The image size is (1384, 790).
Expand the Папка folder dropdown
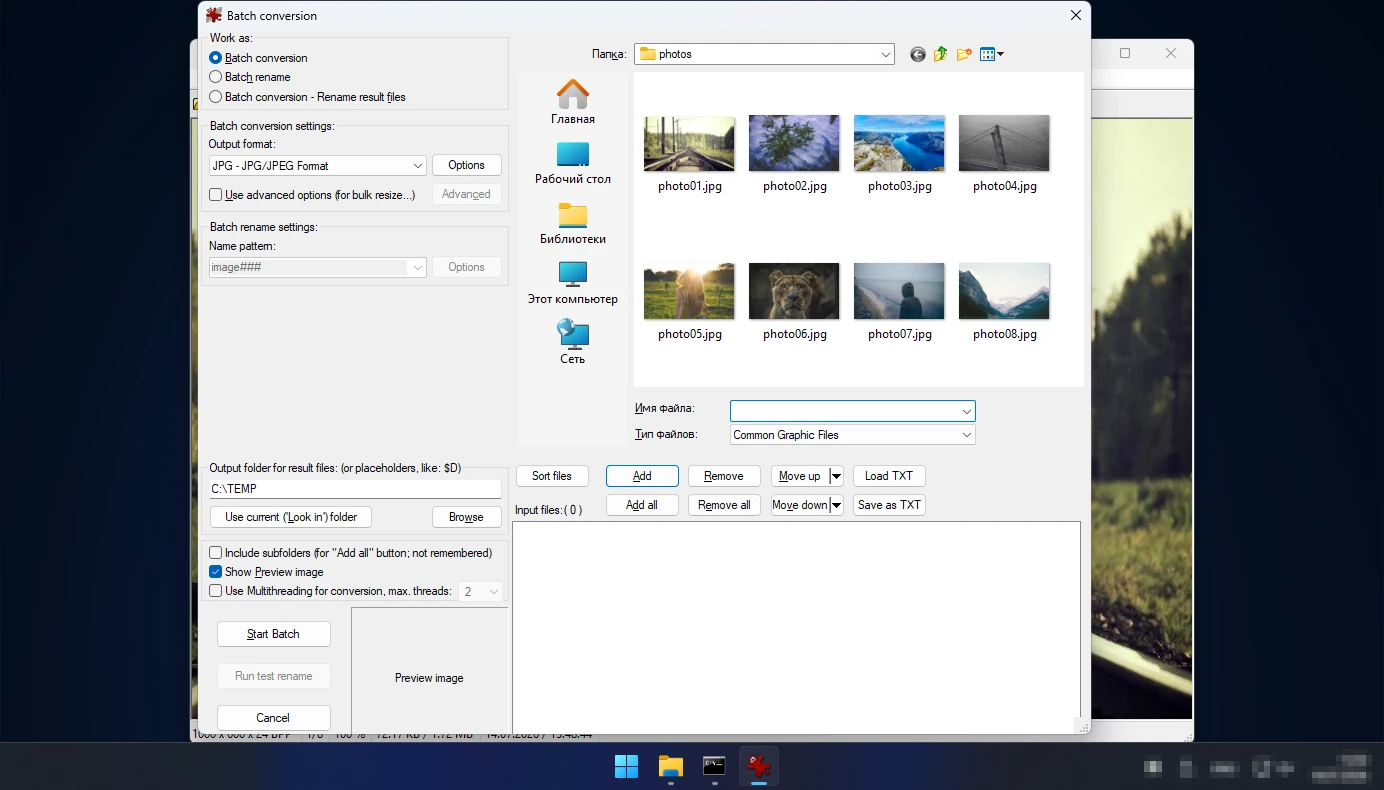[764, 54]
